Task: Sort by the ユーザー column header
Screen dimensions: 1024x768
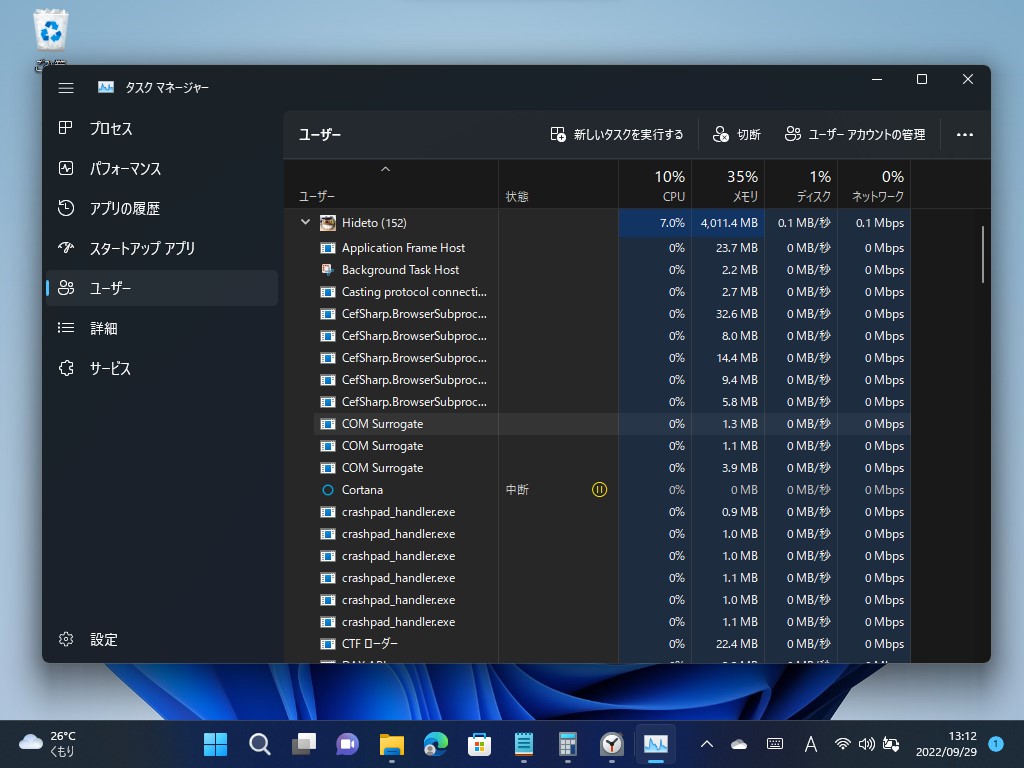Action: [x=391, y=184]
